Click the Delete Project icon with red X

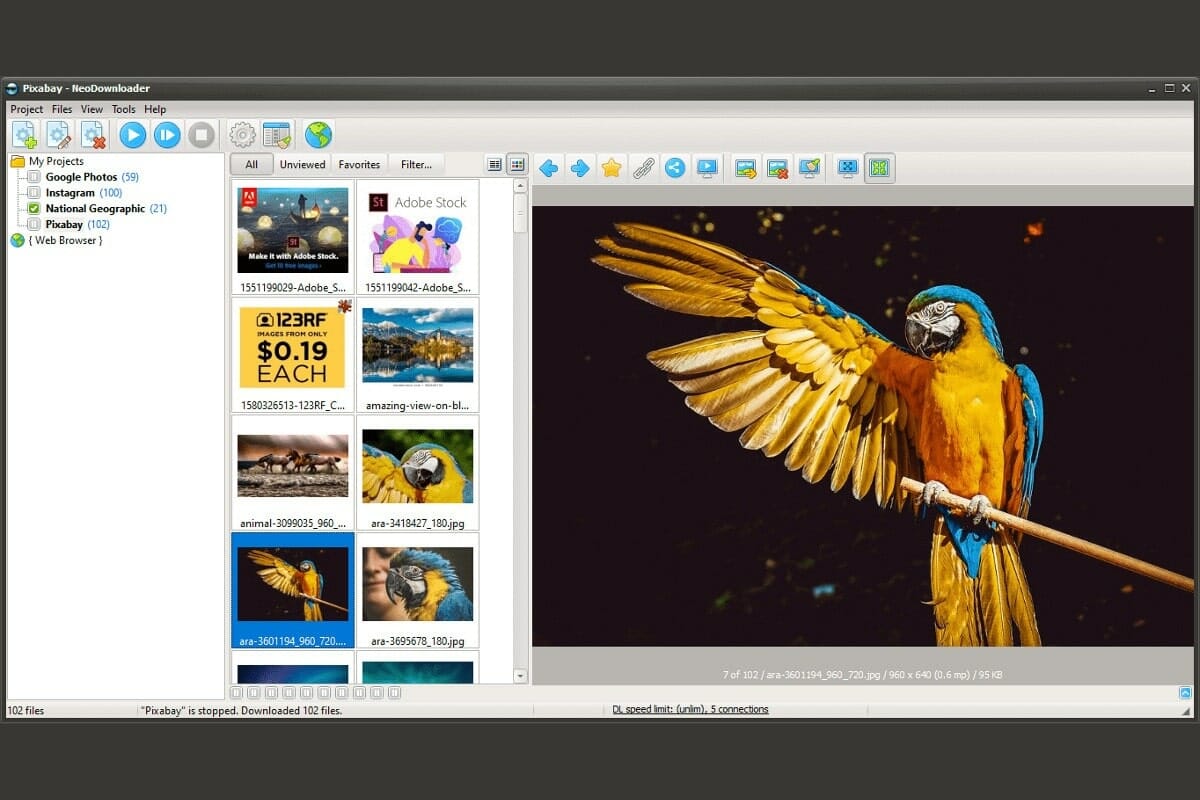click(x=93, y=135)
